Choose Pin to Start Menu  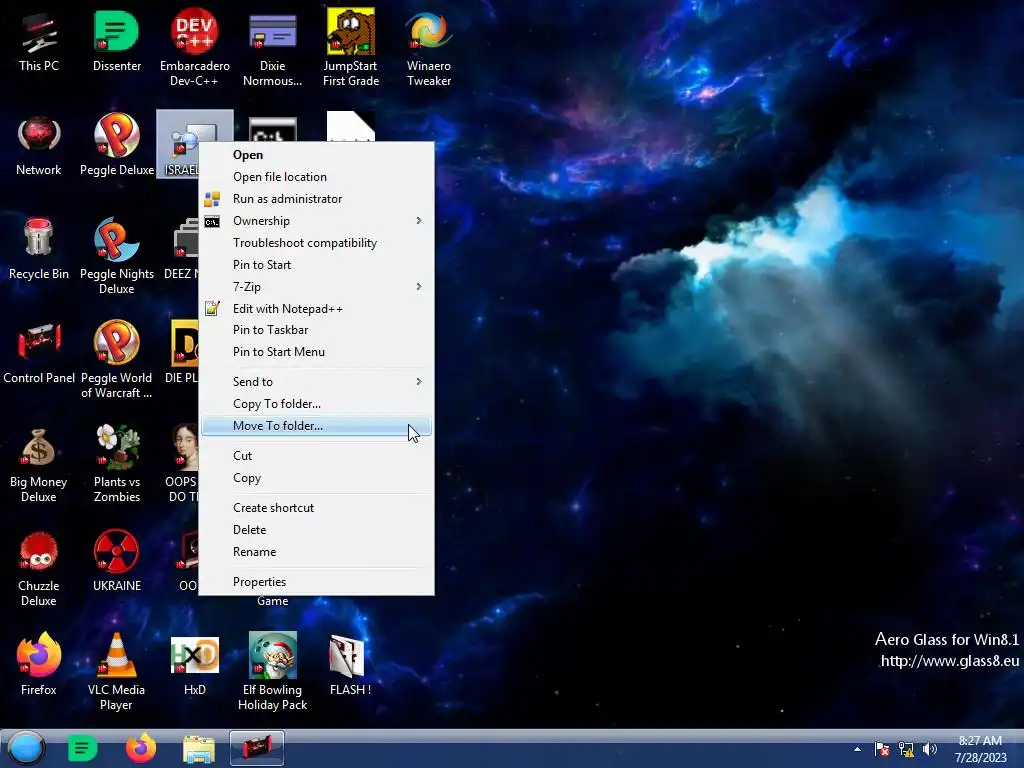tap(316, 351)
